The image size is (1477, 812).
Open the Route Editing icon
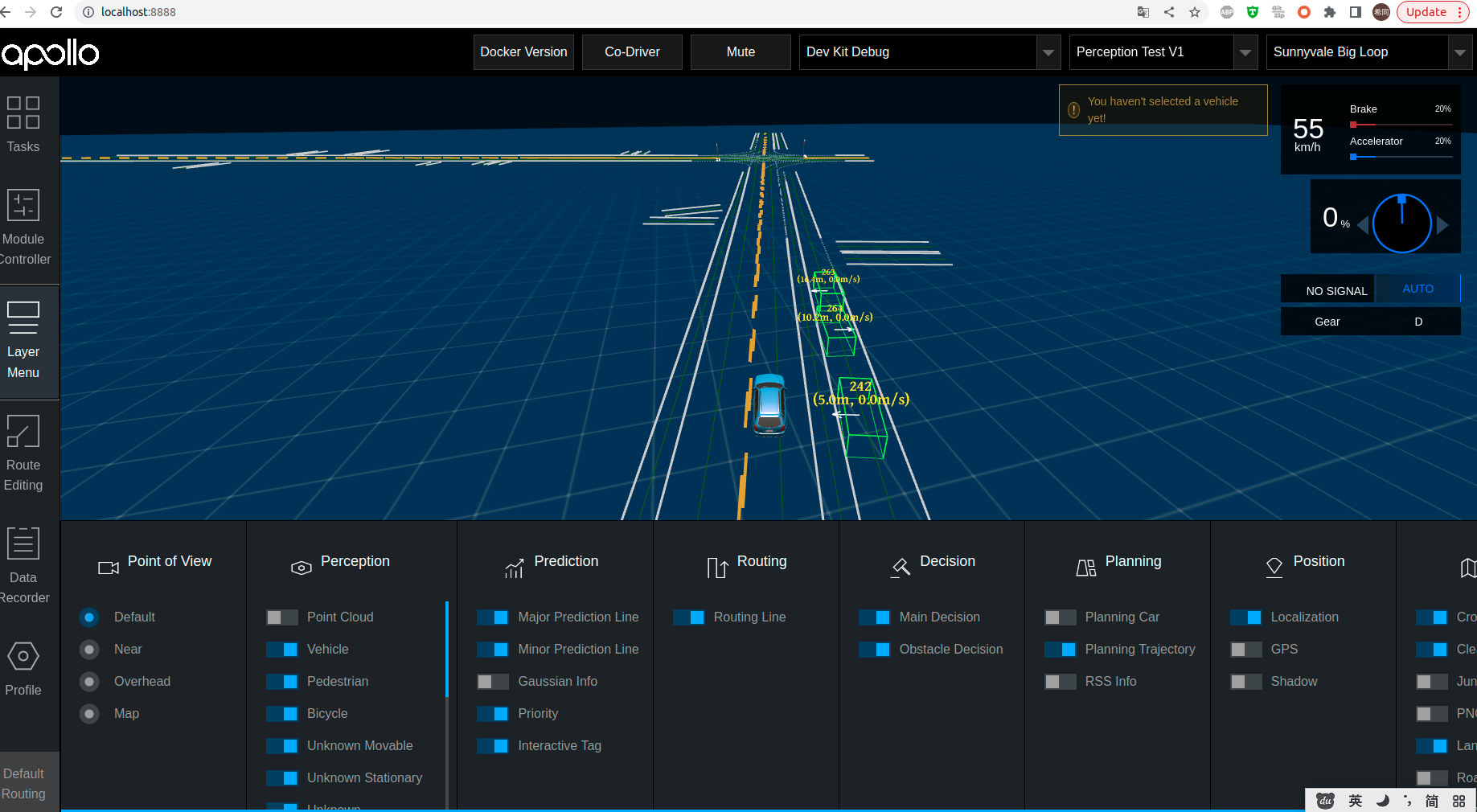coord(23,431)
